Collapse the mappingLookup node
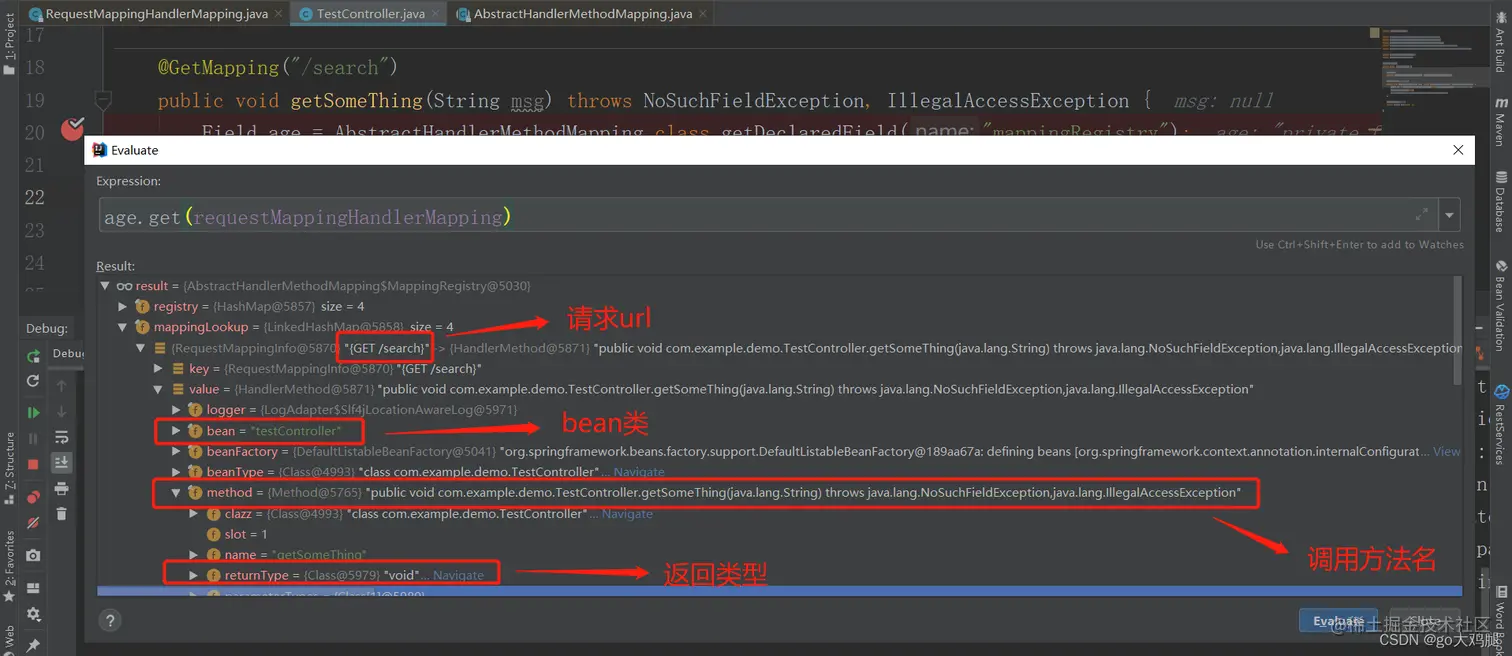 click(123, 327)
